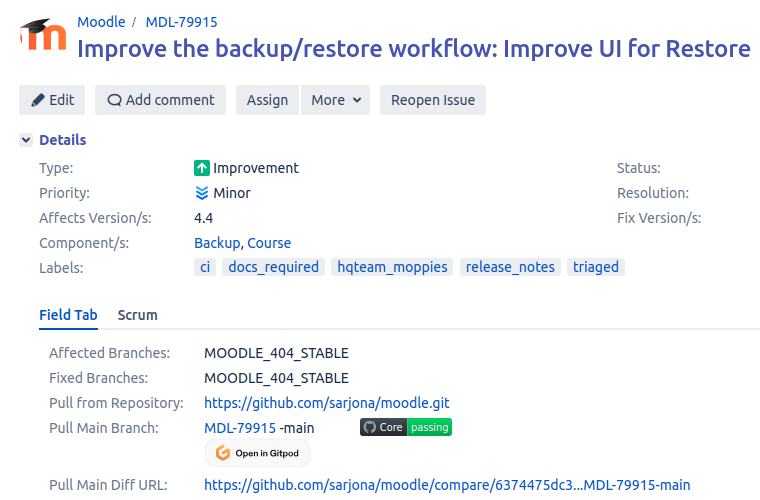Screen dimensions: 760x500
Task: Click the Moodle project logo
Action: click(x=43, y=35)
